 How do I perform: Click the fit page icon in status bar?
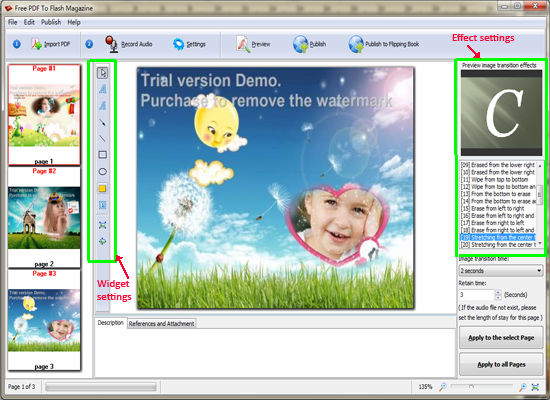(x=535, y=387)
